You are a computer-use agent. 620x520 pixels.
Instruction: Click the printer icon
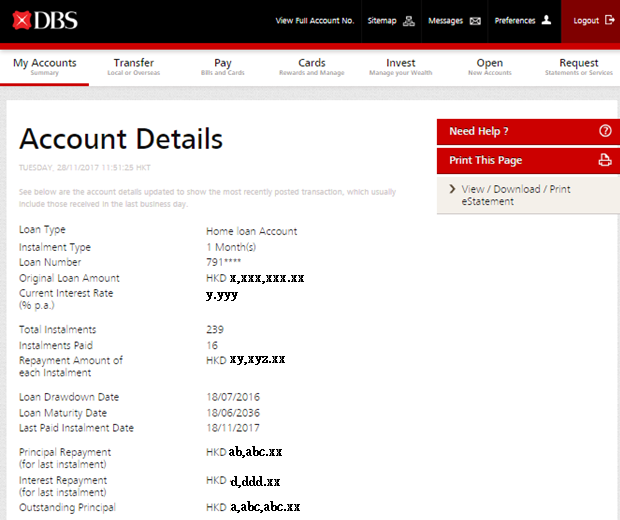tap(604, 161)
